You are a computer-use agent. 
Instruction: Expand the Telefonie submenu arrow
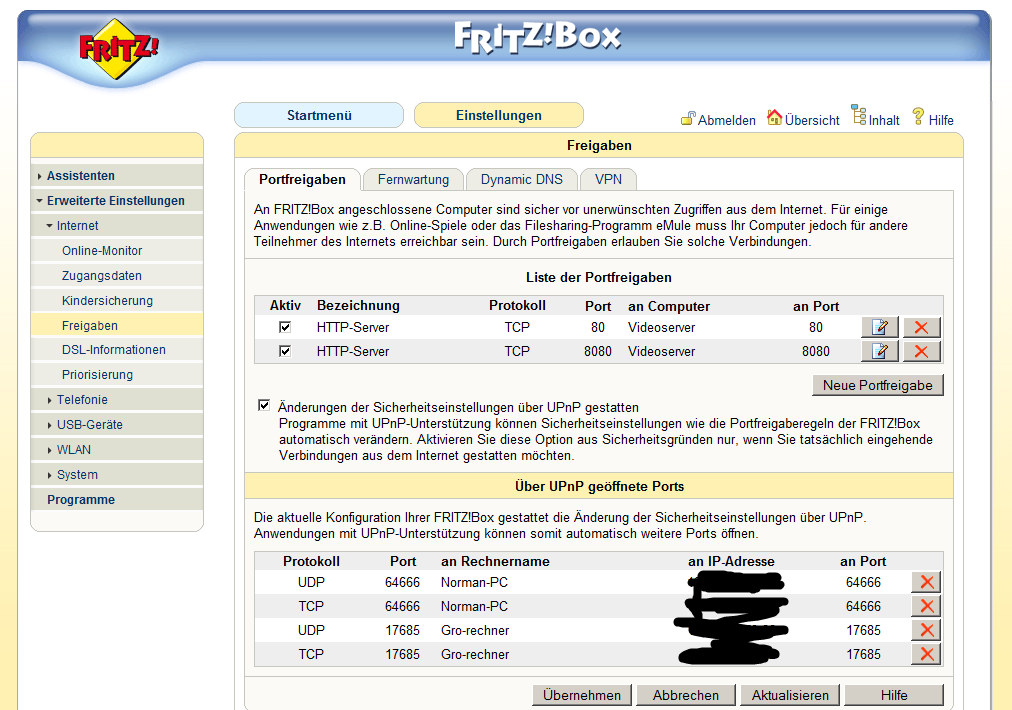click(x=50, y=400)
